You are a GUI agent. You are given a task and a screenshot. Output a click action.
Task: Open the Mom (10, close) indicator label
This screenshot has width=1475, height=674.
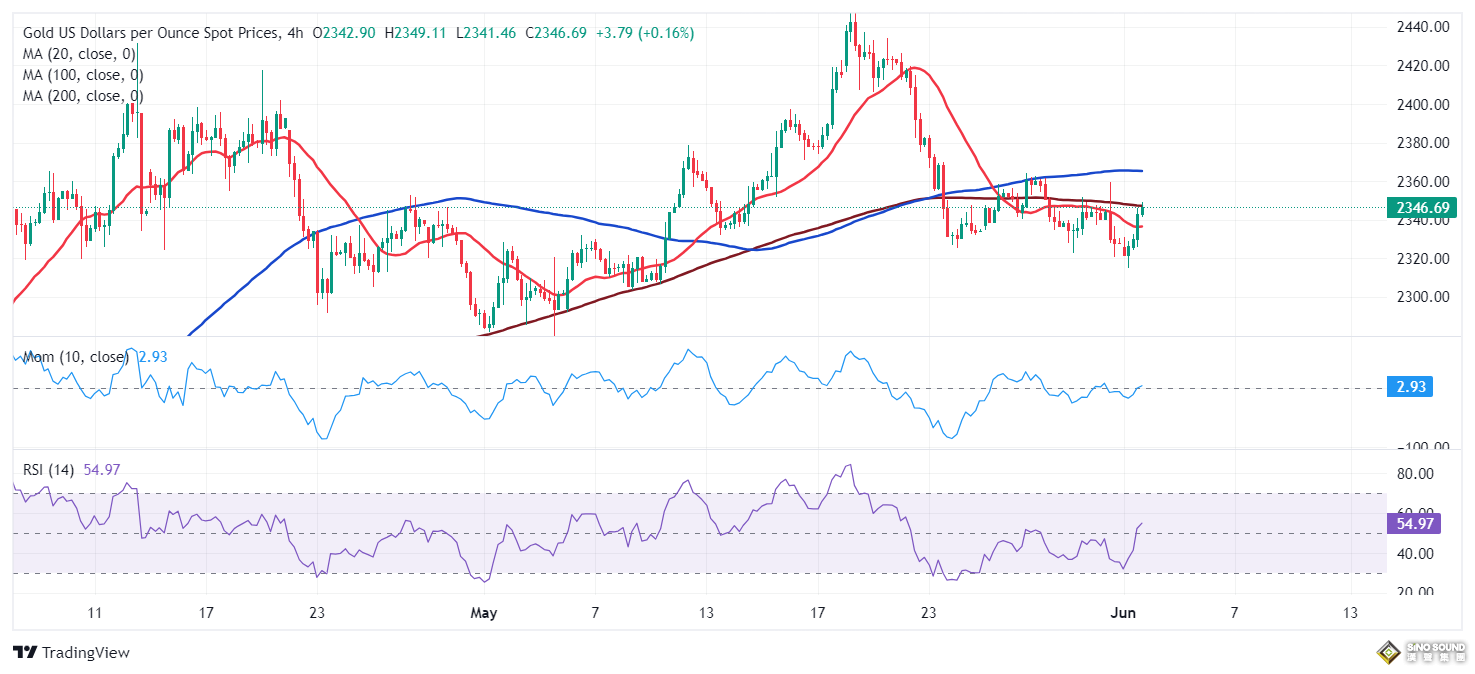77,357
